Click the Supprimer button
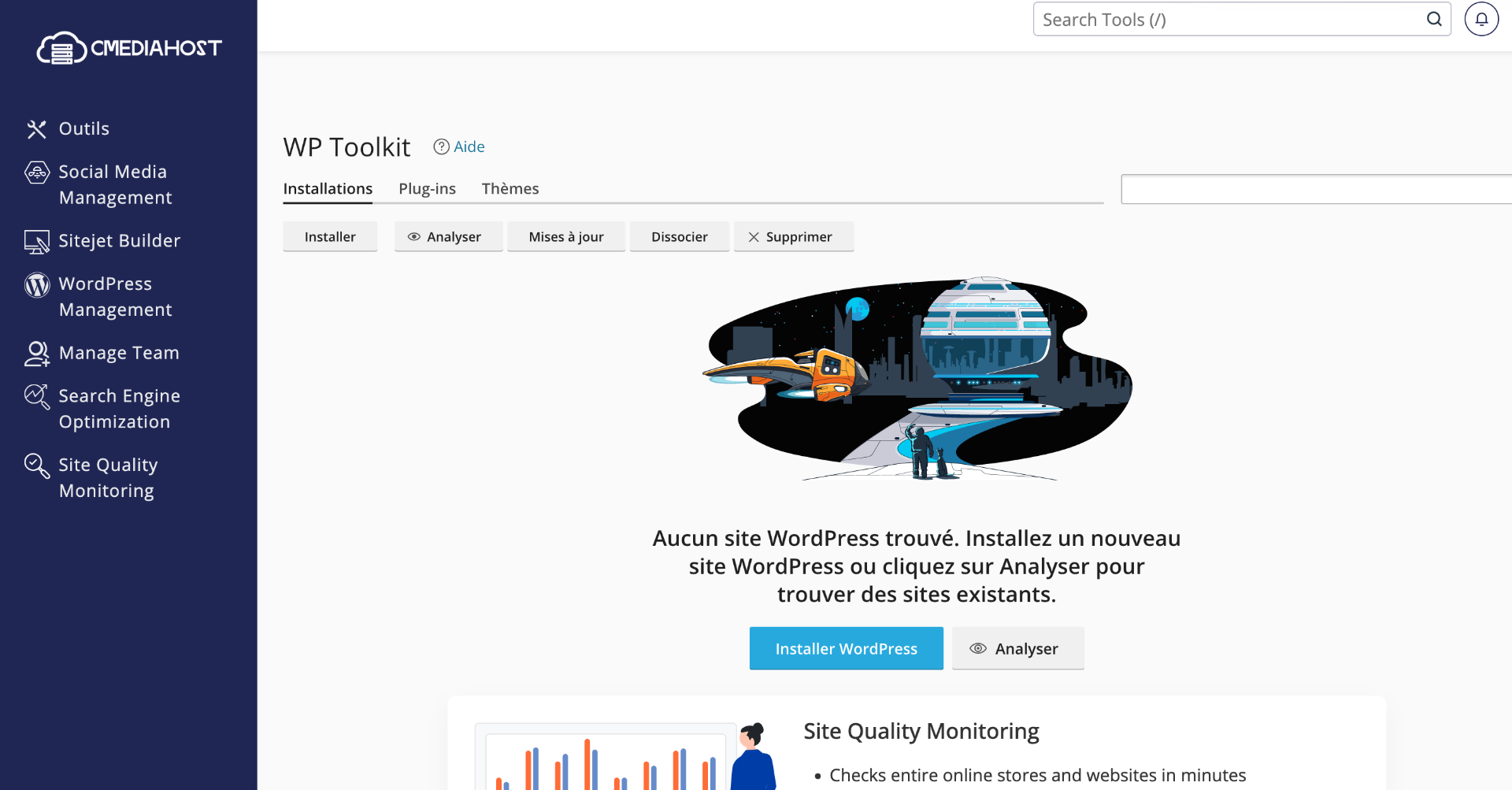The width and height of the screenshot is (1512, 790). [x=794, y=236]
